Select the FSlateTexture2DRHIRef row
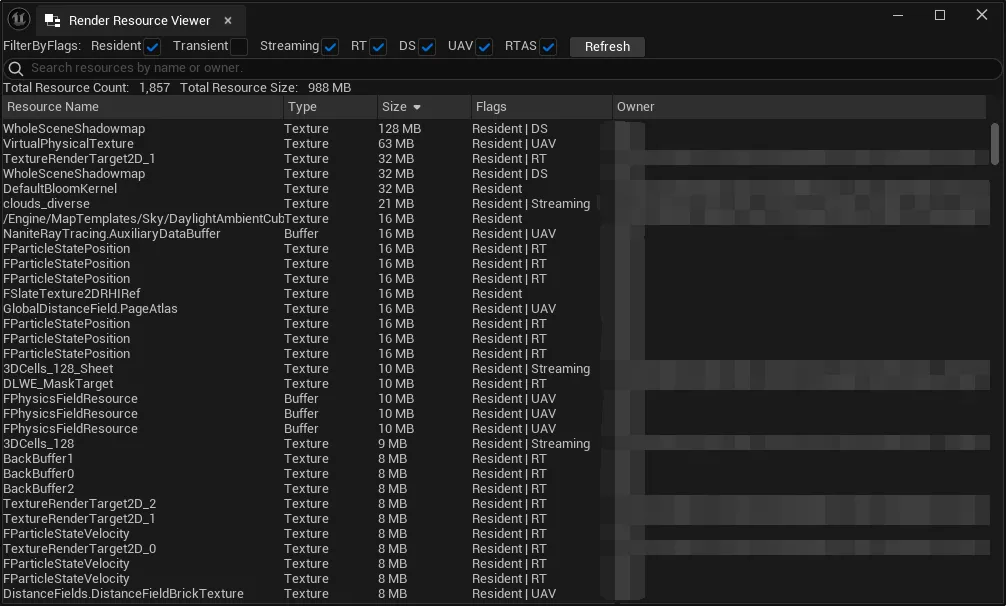Viewport: 1006px width, 606px height. pyautogui.click(x=495, y=294)
